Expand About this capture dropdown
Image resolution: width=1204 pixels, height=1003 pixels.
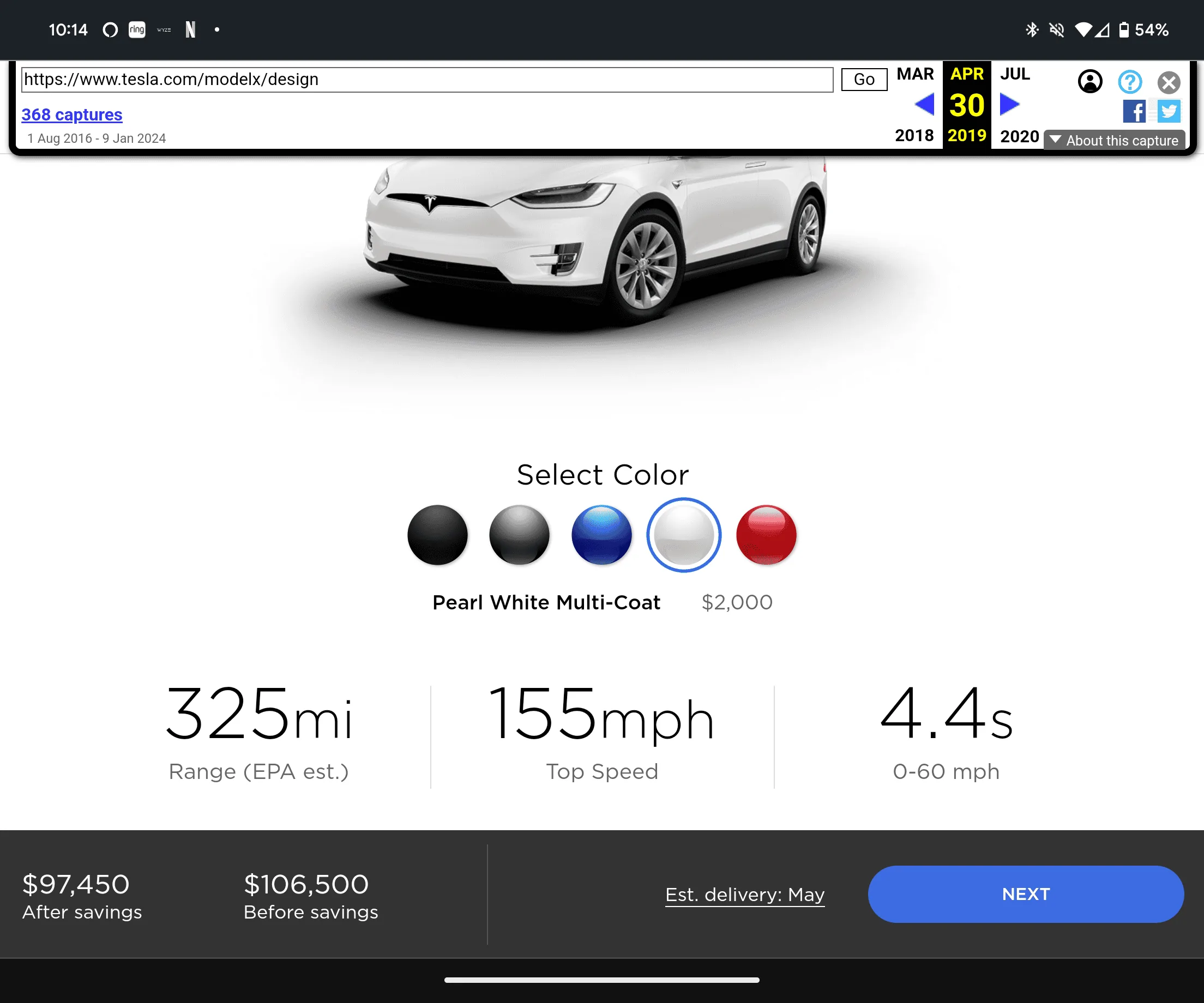coord(1114,141)
